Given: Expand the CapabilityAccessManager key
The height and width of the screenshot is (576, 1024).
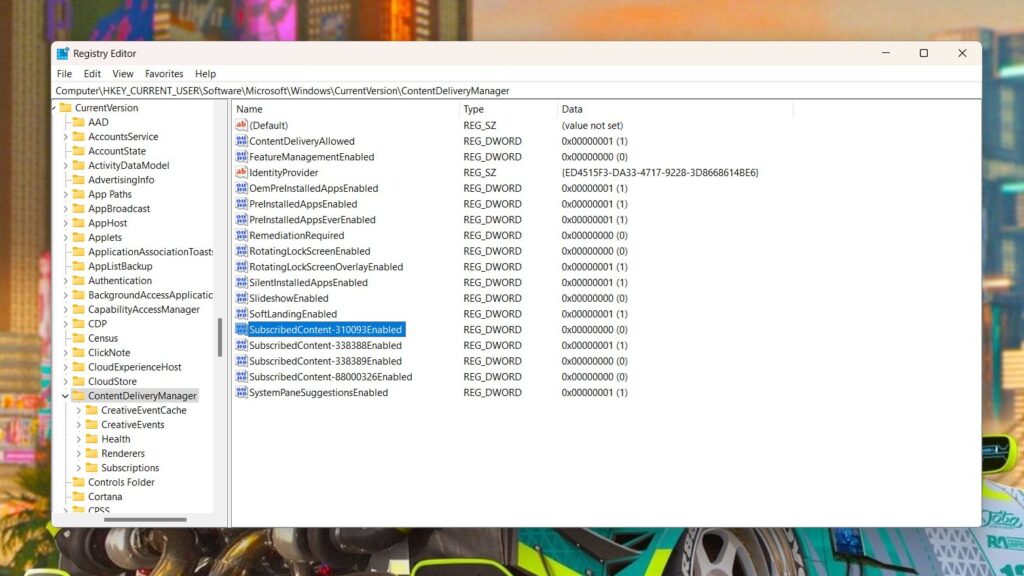Looking at the screenshot, I should tap(65, 310).
